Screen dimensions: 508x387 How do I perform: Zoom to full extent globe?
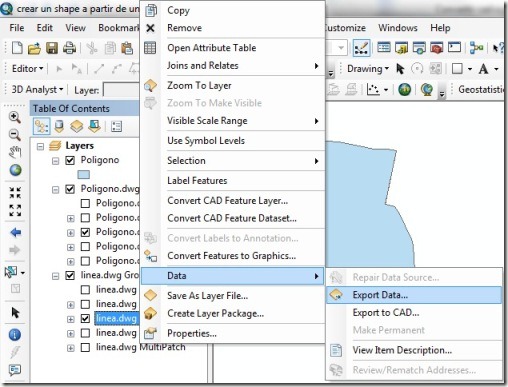click(x=15, y=170)
